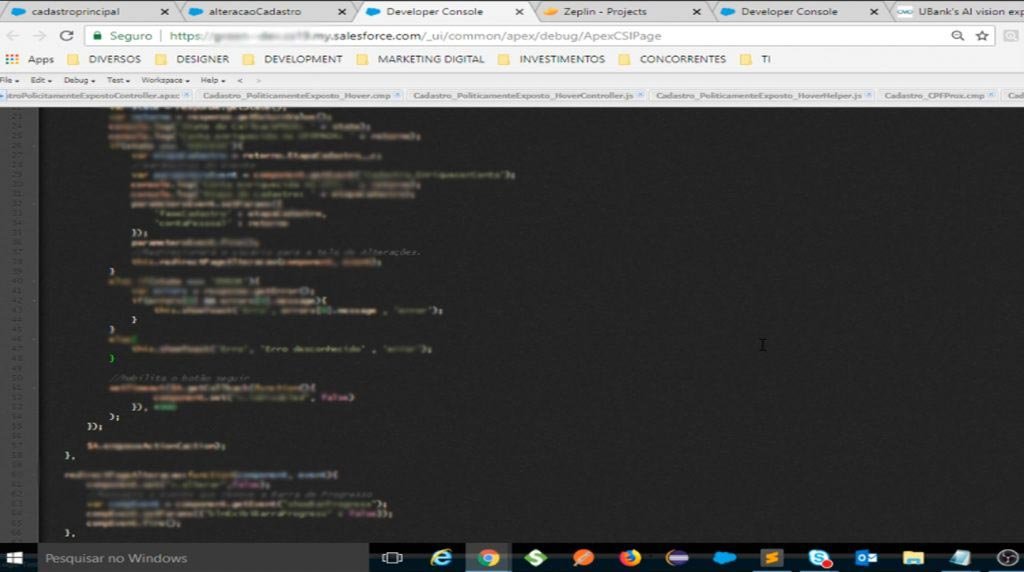Image resolution: width=1024 pixels, height=572 pixels.
Task: Open the Edit menu dropdown
Action: pos(40,80)
